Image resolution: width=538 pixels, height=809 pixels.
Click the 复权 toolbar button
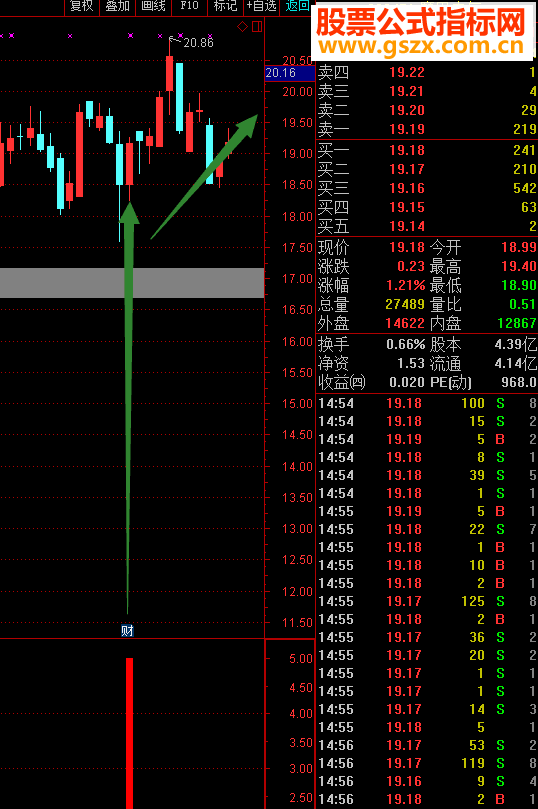point(81,6)
